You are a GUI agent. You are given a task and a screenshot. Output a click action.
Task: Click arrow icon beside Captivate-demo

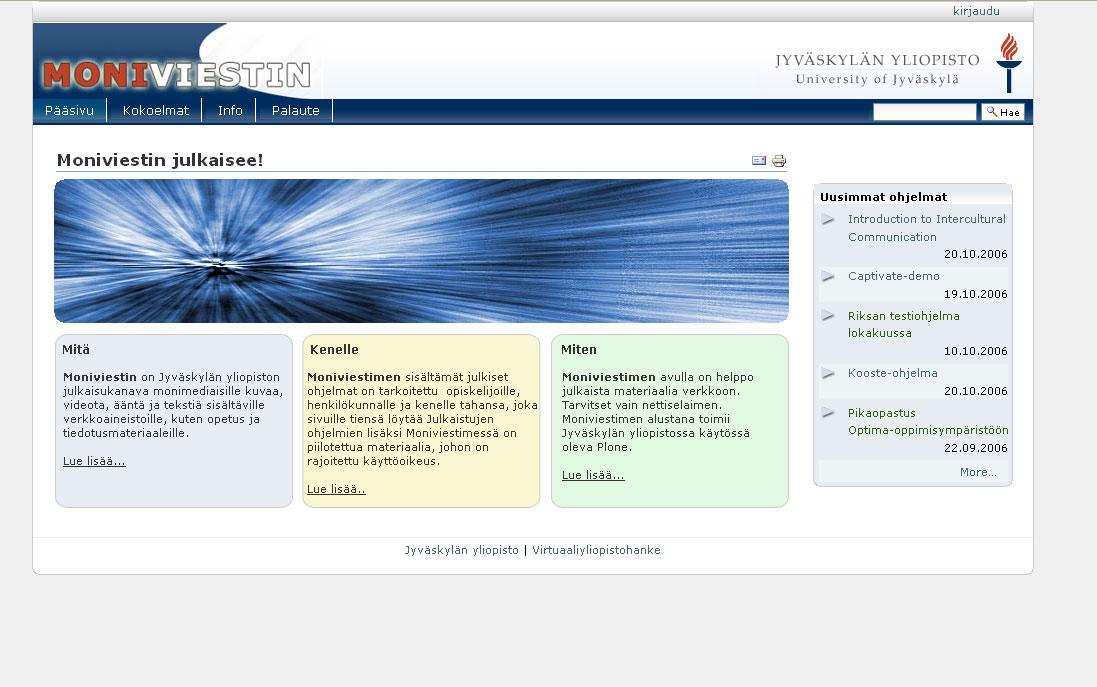(828, 277)
